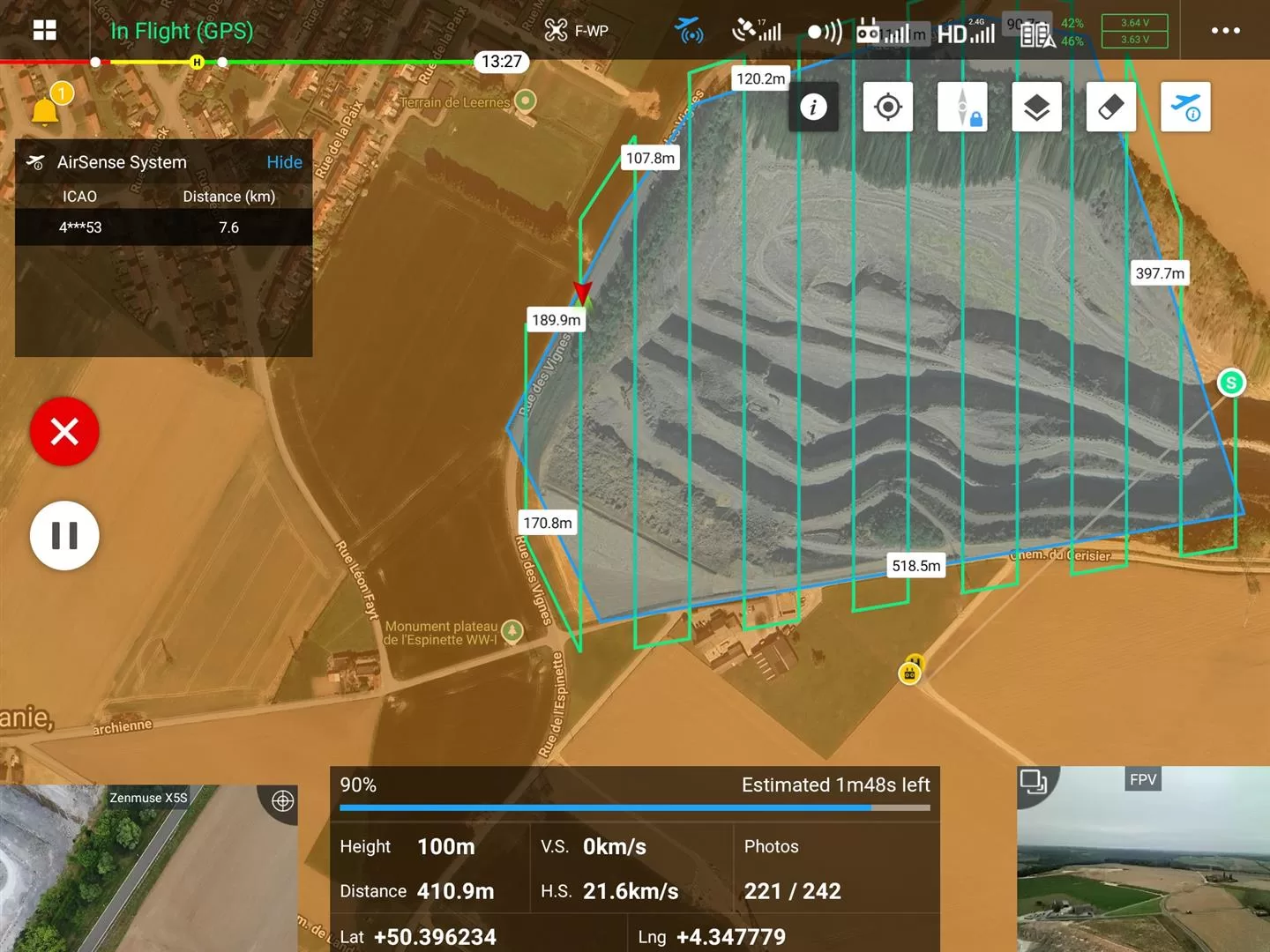This screenshot has width=1270, height=952.
Task: Open obstacle sensing status icon
Action: coord(825,33)
